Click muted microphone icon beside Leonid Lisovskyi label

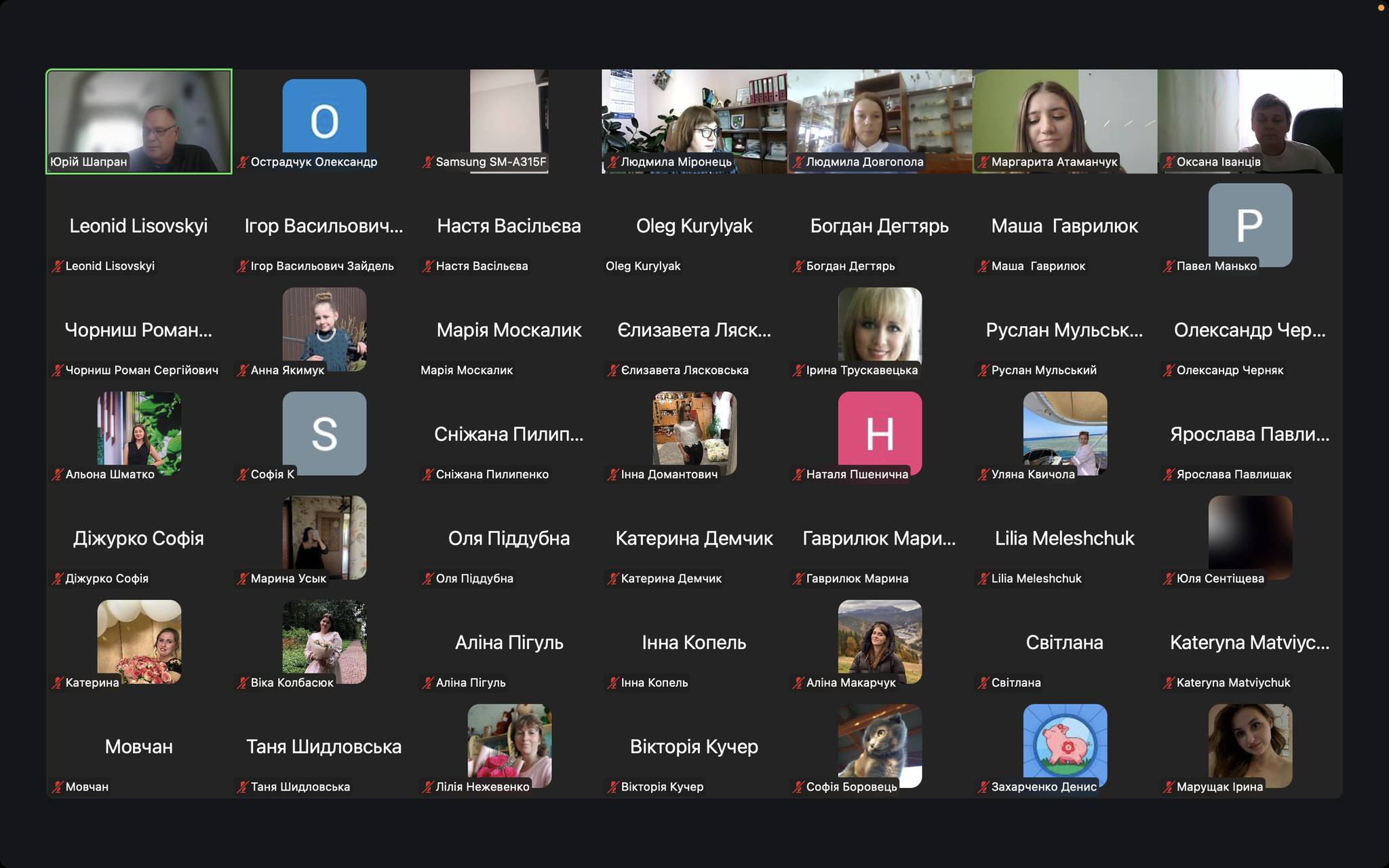[x=58, y=267]
